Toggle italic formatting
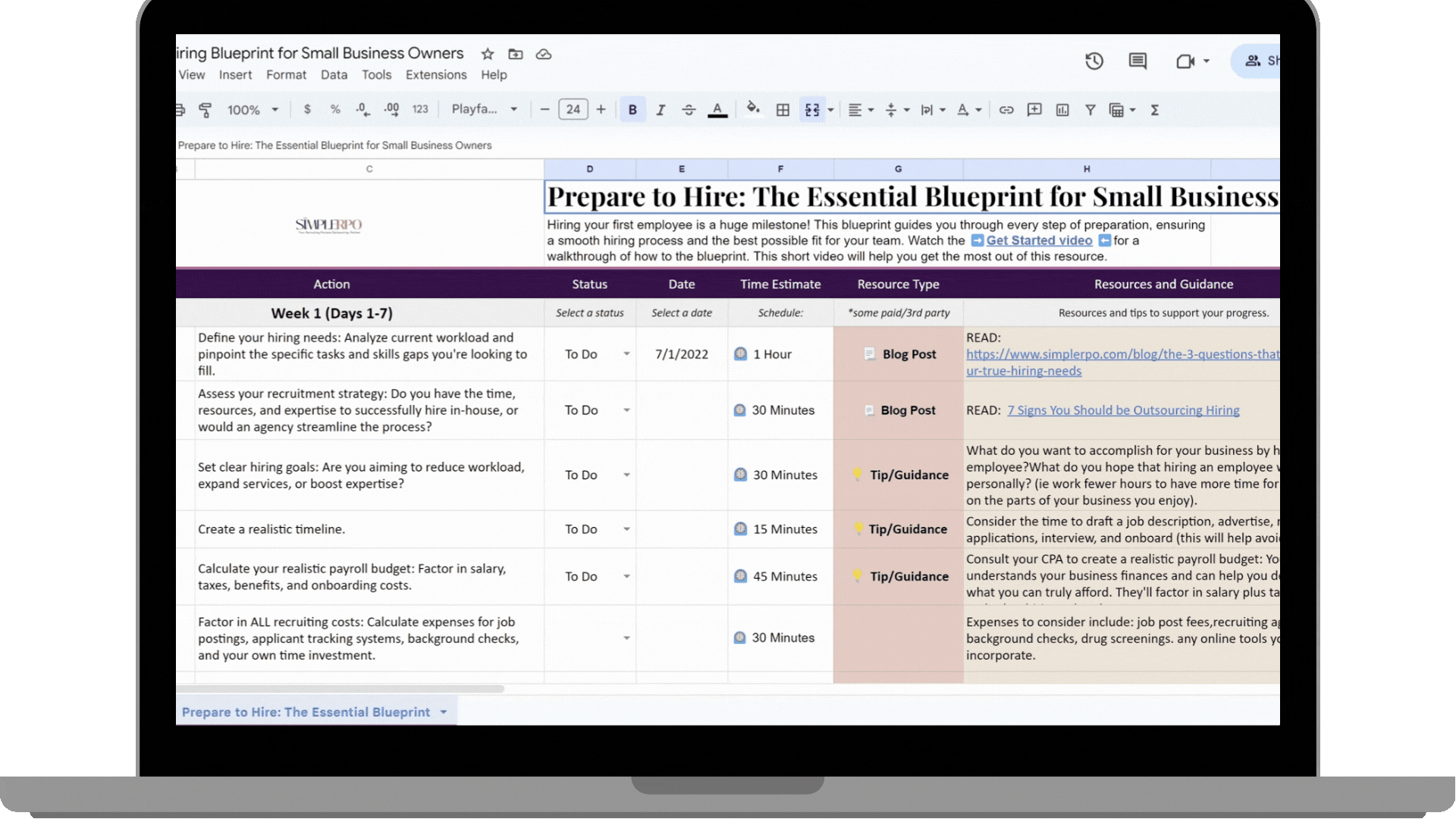Viewport: 1456px width, 819px height. pyautogui.click(x=661, y=110)
